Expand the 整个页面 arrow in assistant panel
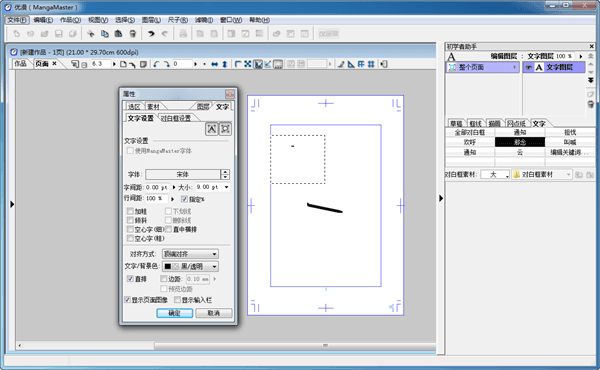Viewport: 600px width, 370px height. pos(514,67)
